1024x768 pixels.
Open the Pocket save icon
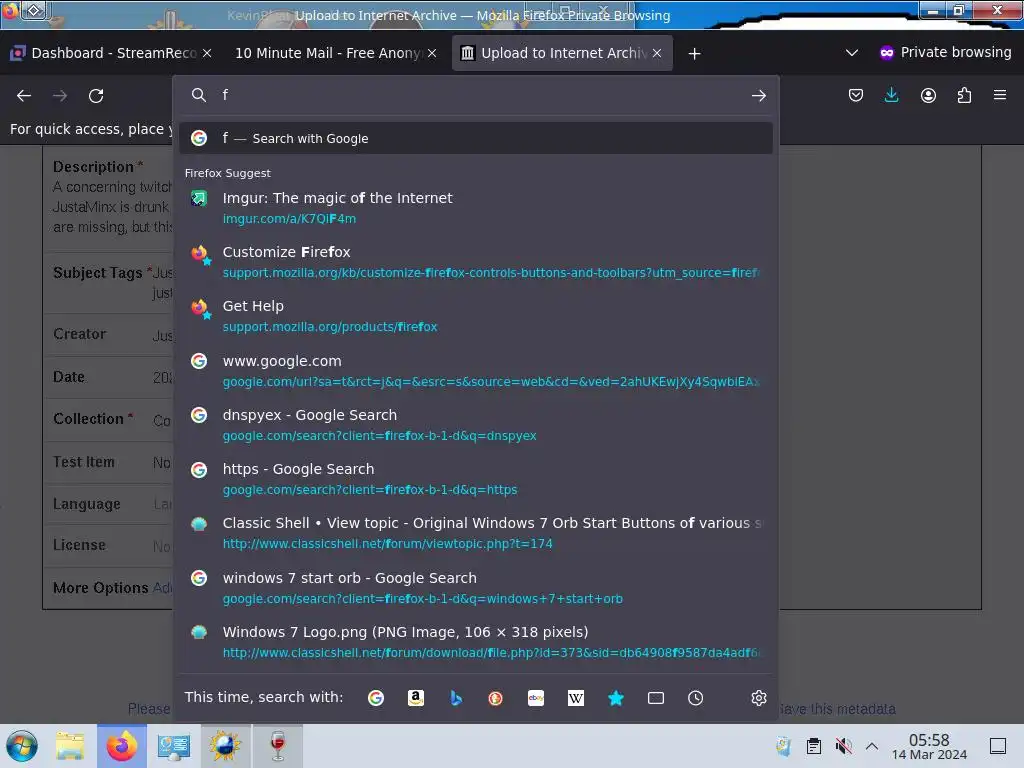tap(856, 95)
